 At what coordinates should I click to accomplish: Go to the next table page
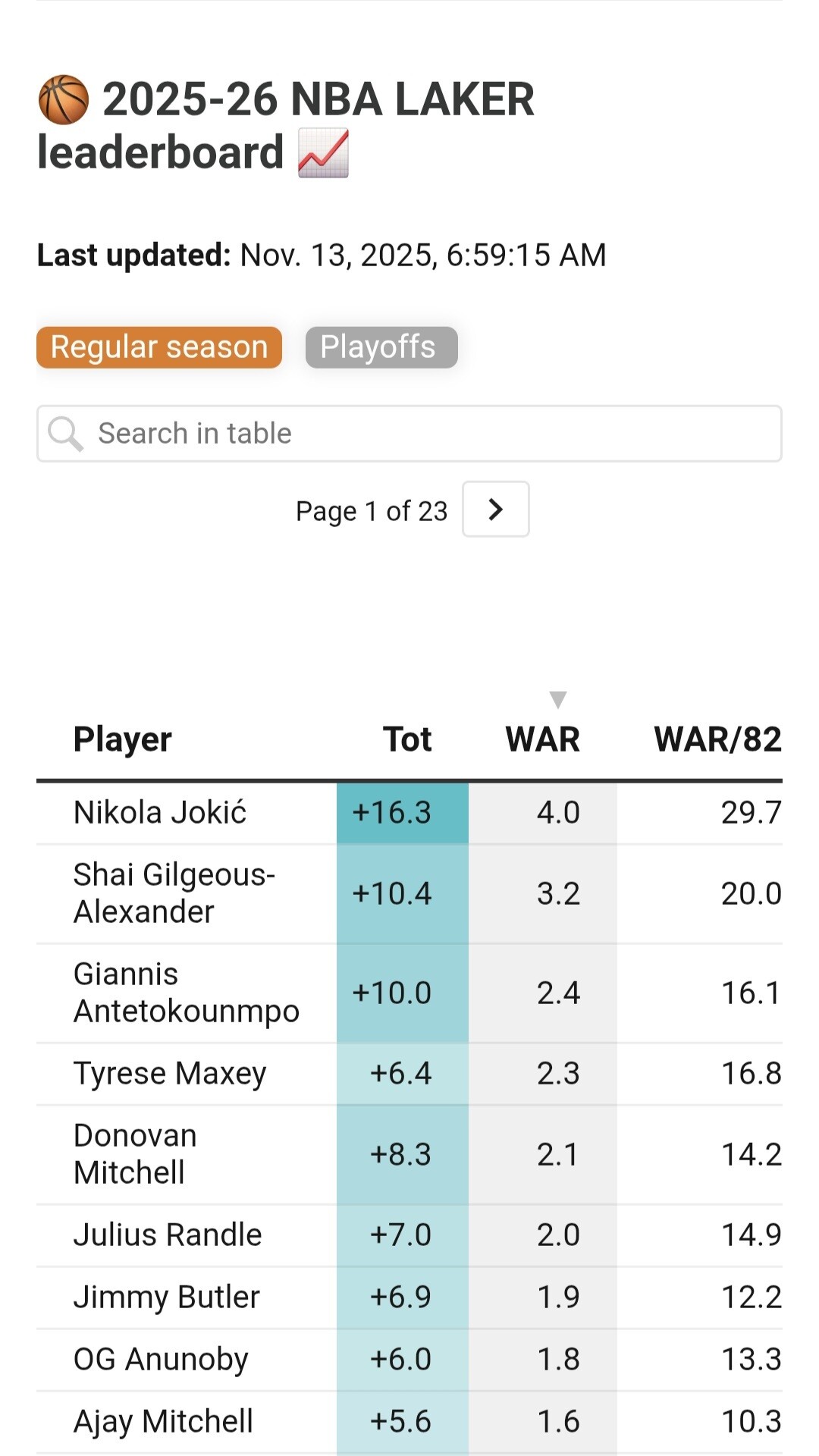tap(495, 510)
